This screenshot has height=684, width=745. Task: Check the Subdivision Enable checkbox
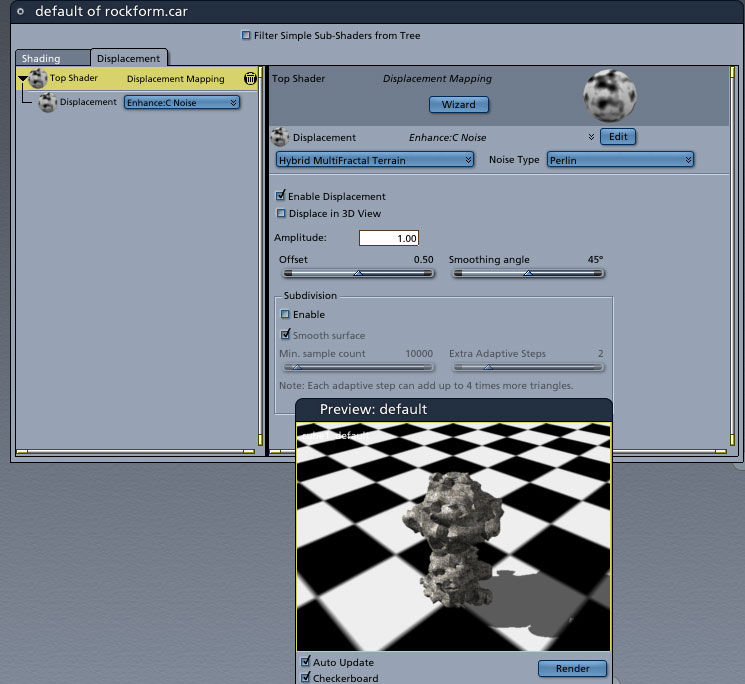tap(286, 315)
